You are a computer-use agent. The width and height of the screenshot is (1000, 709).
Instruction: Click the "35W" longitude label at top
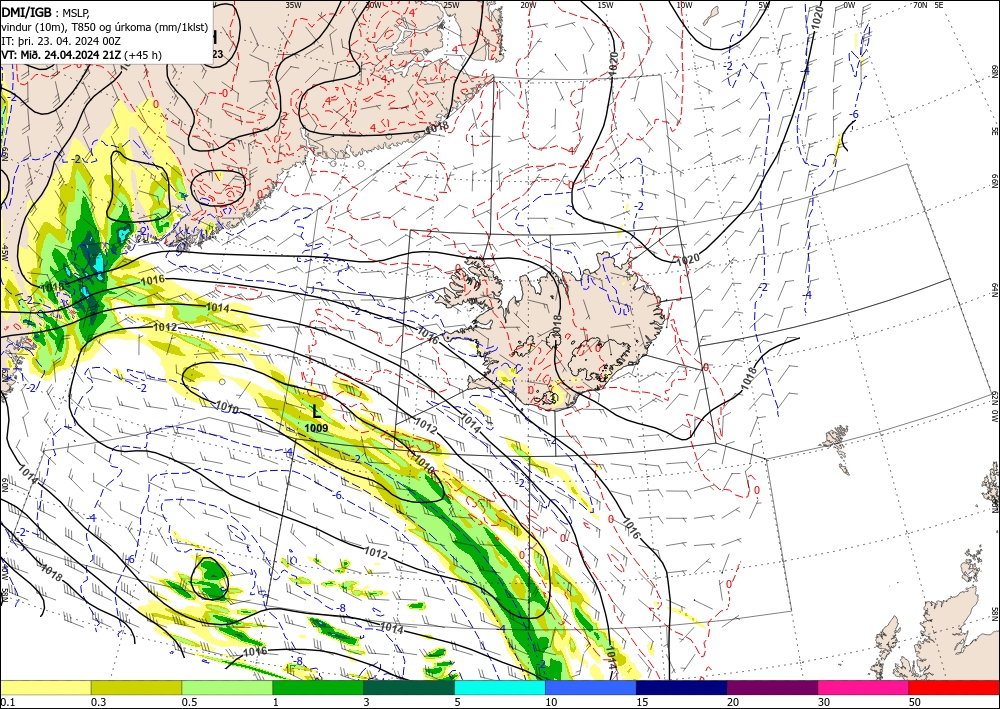pyautogui.click(x=293, y=4)
